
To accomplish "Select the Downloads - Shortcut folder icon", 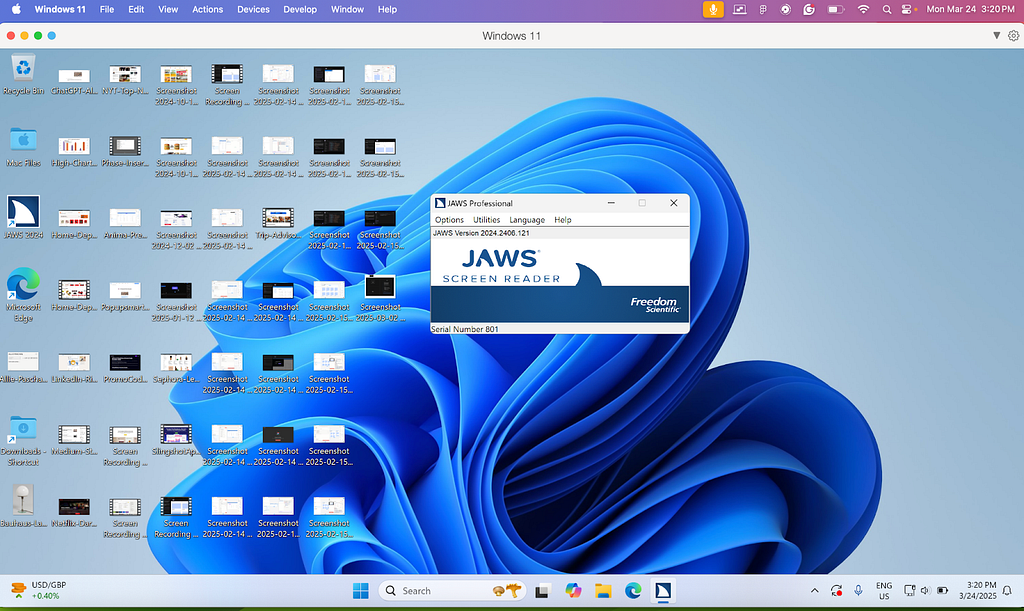I will point(23,441).
